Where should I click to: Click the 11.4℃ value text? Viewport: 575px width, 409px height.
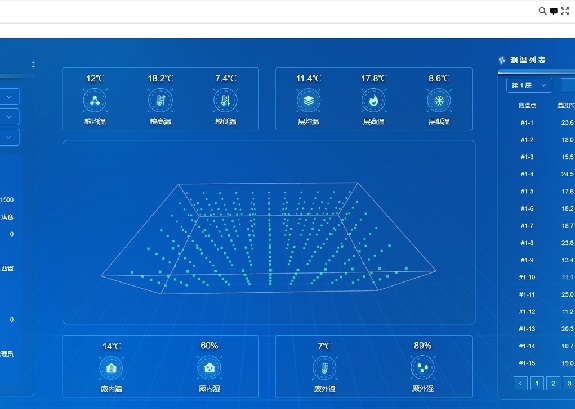tap(308, 78)
